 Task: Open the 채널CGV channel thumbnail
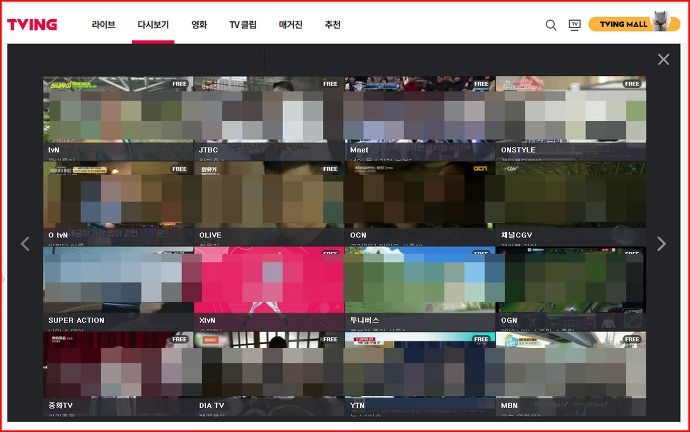pos(571,204)
